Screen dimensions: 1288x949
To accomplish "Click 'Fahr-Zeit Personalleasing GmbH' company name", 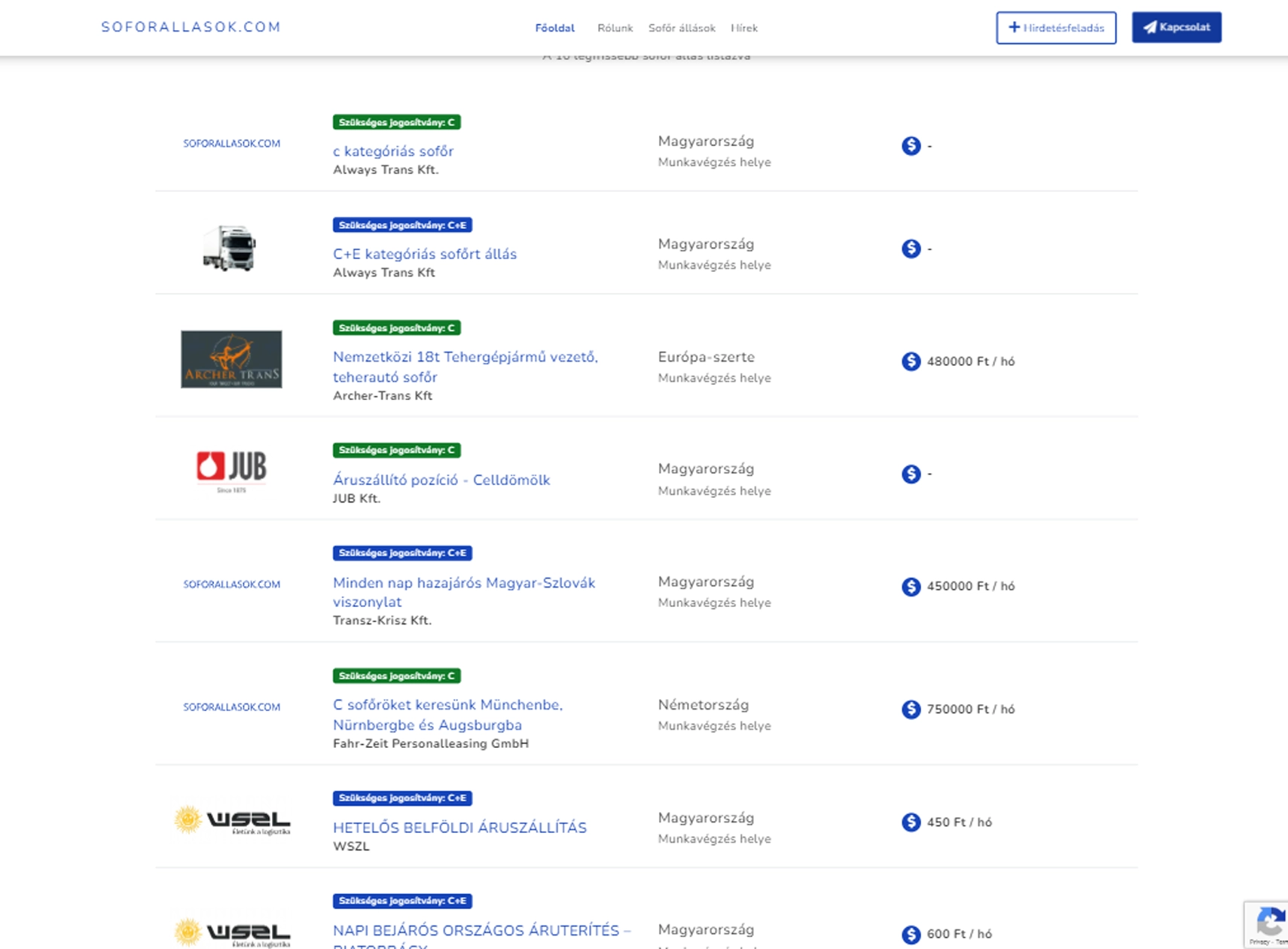I will (431, 744).
